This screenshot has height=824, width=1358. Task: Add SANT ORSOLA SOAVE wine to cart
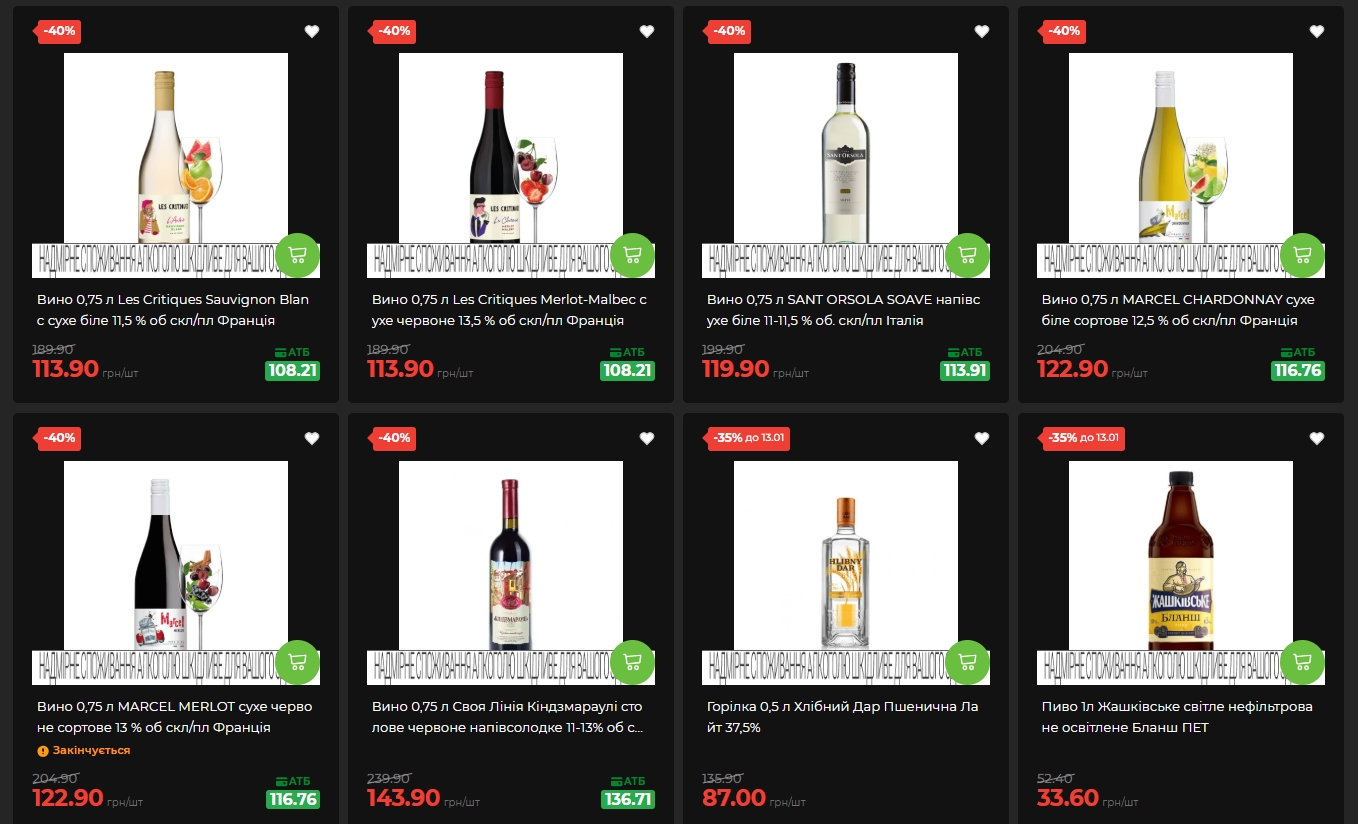pos(967,255)
